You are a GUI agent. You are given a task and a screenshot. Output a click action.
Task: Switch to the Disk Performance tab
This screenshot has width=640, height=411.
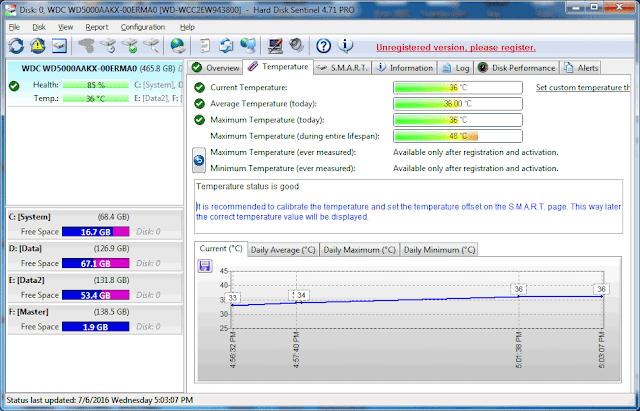click(x=517, y=68)
